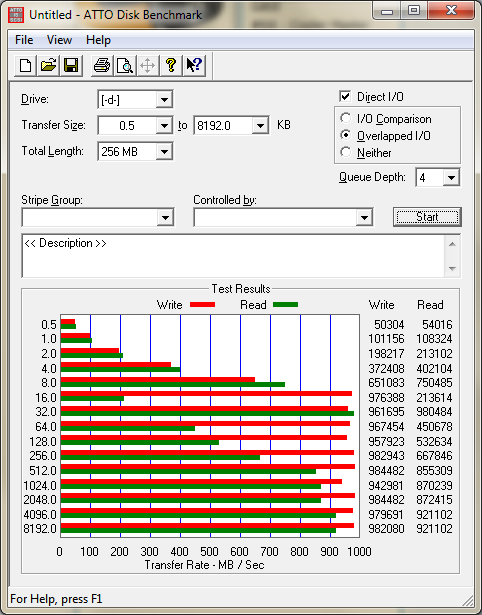Expand the Drive dropdown list

click(164, 100)
